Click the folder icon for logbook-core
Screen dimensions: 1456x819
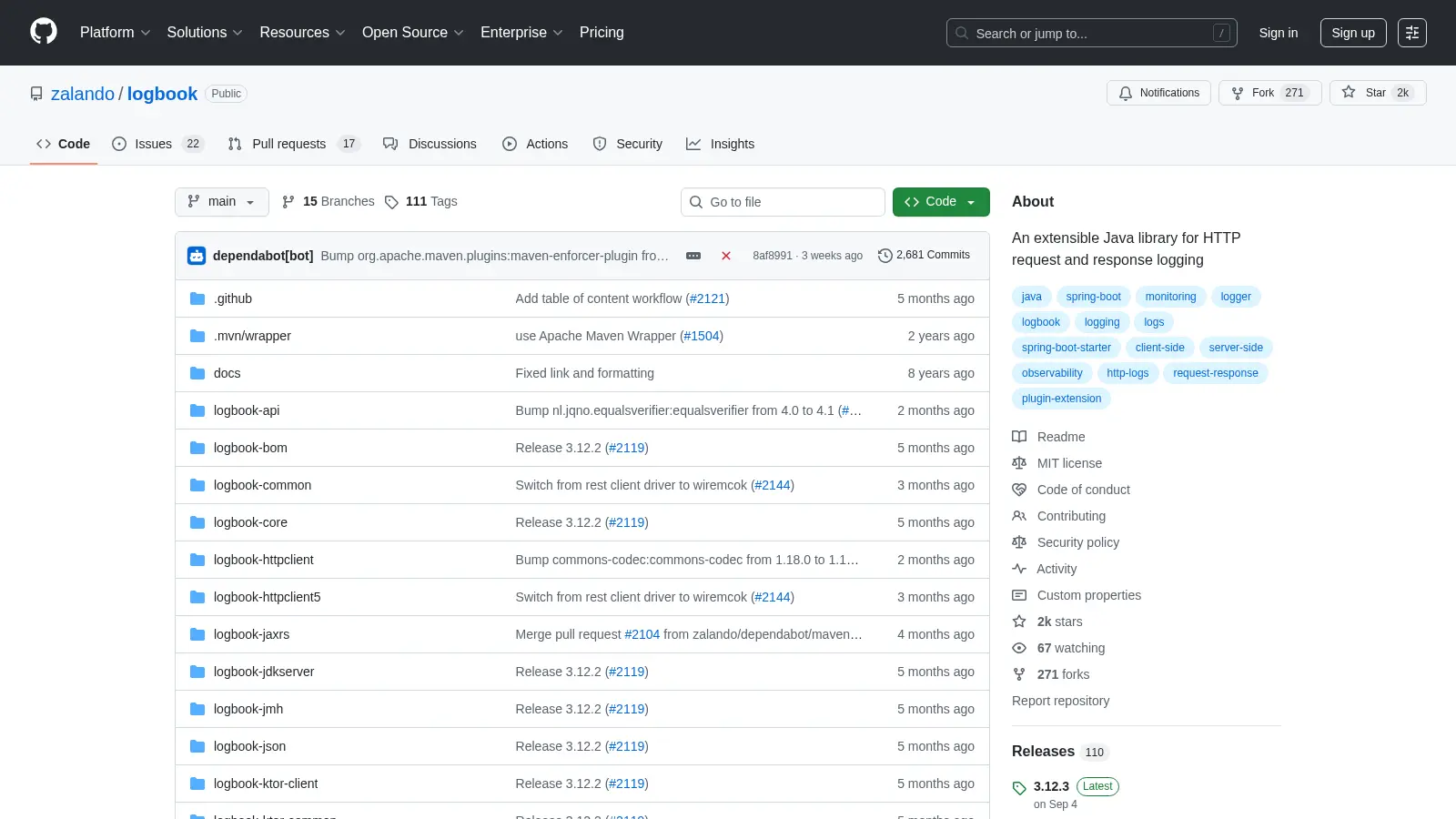[197, 522]
